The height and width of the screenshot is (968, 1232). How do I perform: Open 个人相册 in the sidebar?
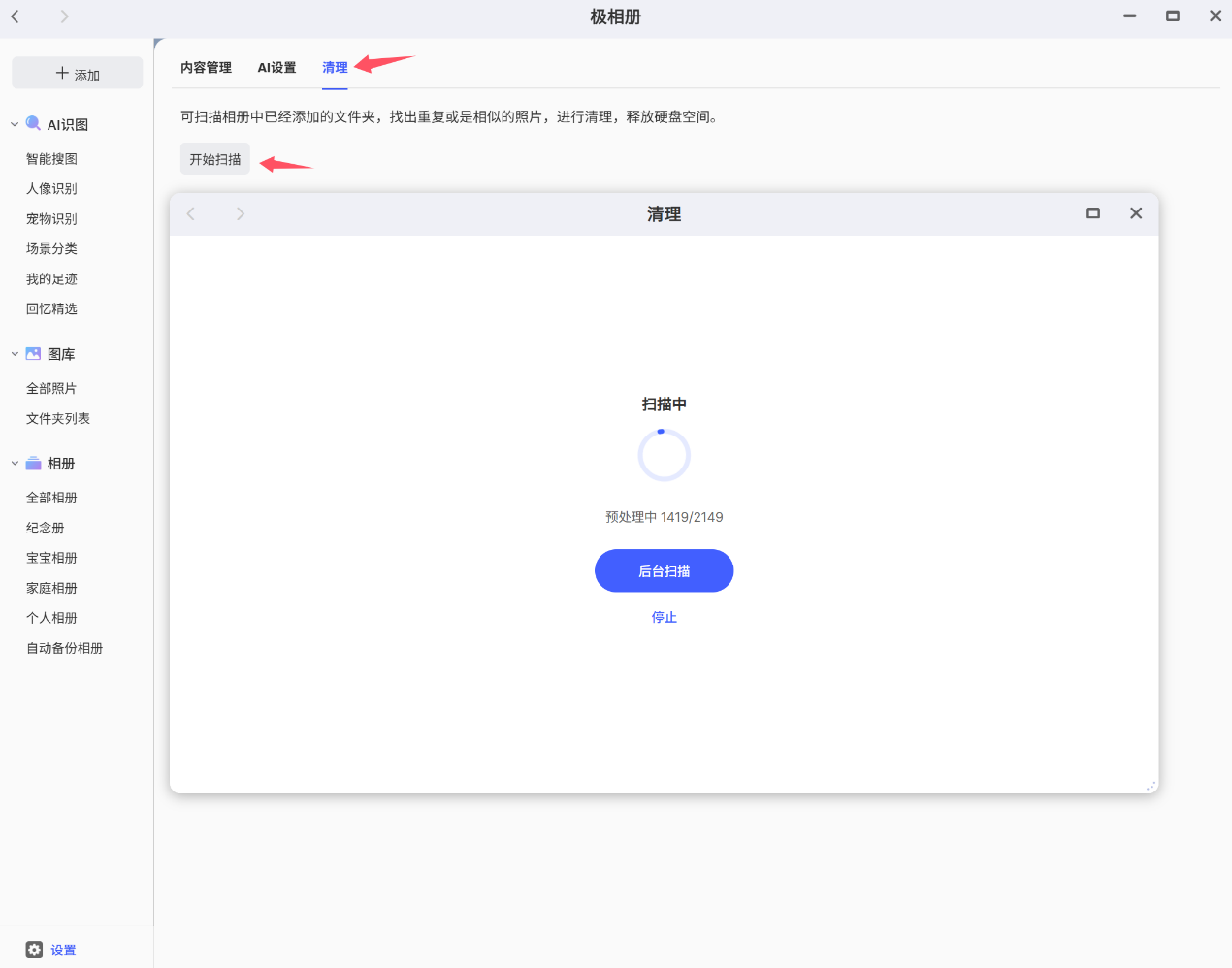click(51, 618)
